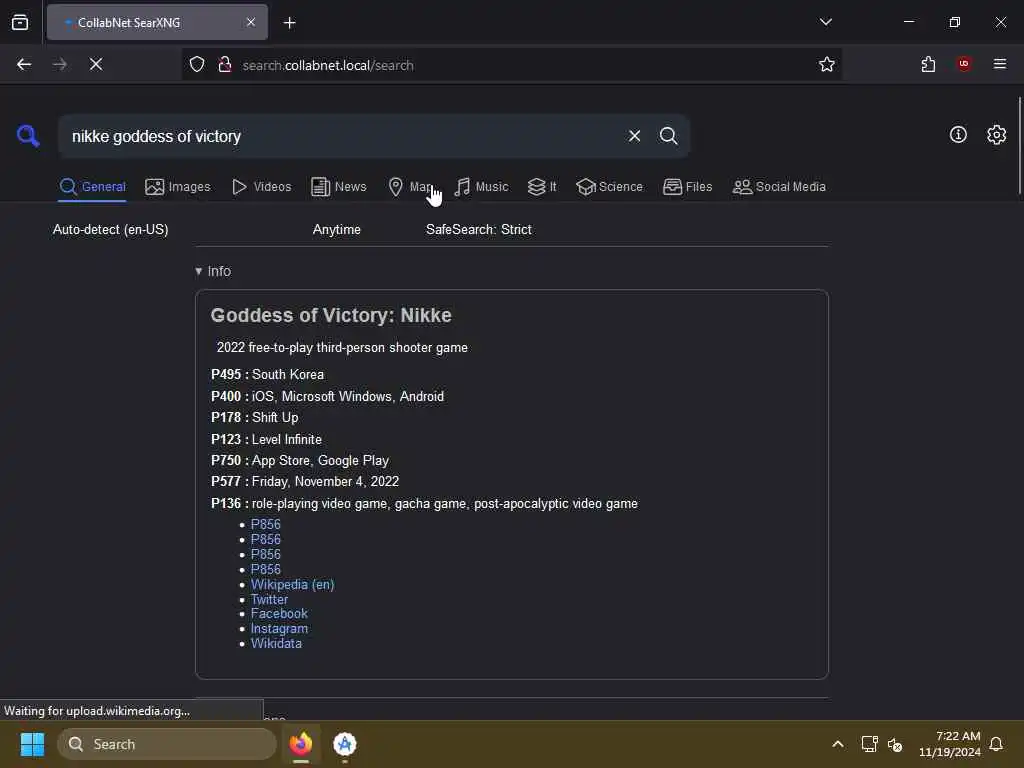Open Firefox from the taskbar
This screenshot has width=1024, height=768.
[301, 744]
